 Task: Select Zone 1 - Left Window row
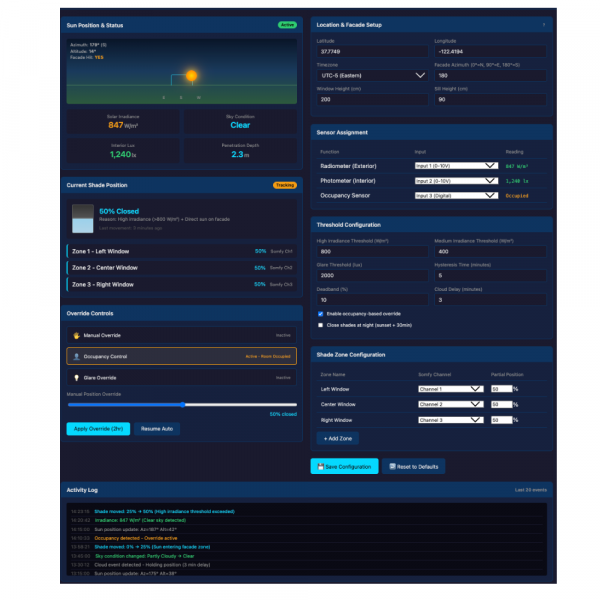[181, 251]
